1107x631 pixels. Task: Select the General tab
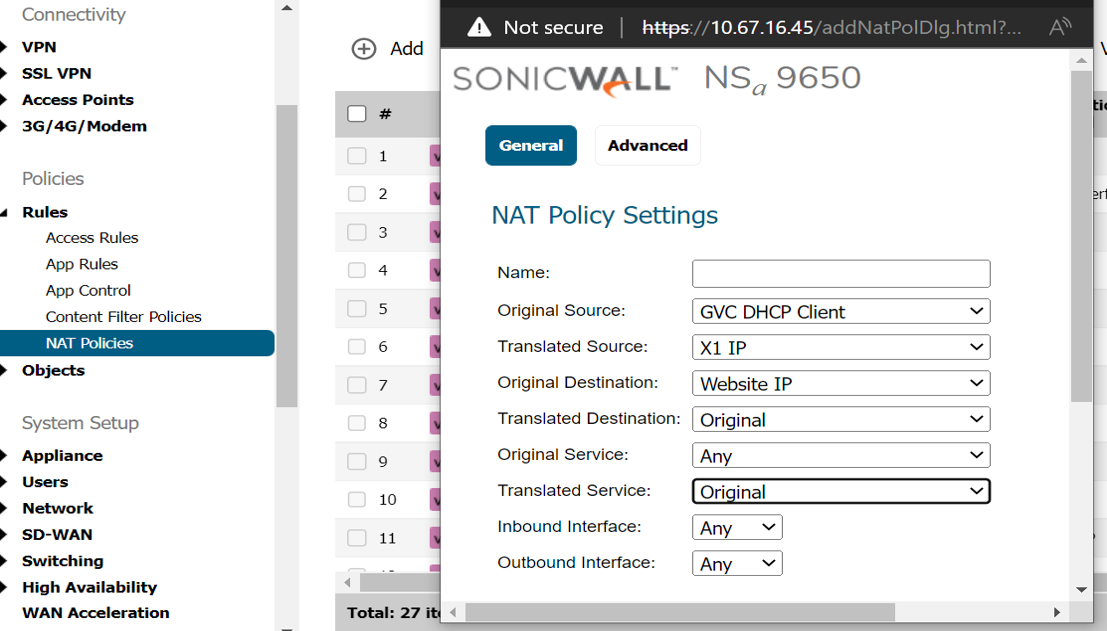coord(531,145)
